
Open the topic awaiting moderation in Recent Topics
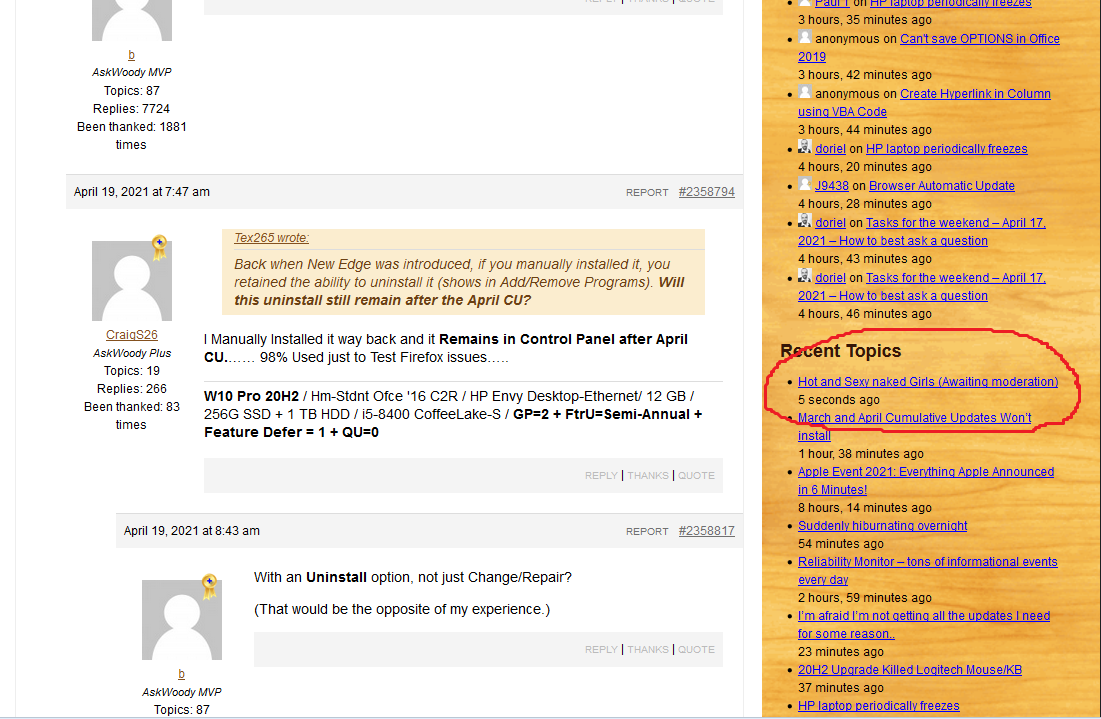coord(928,382)
